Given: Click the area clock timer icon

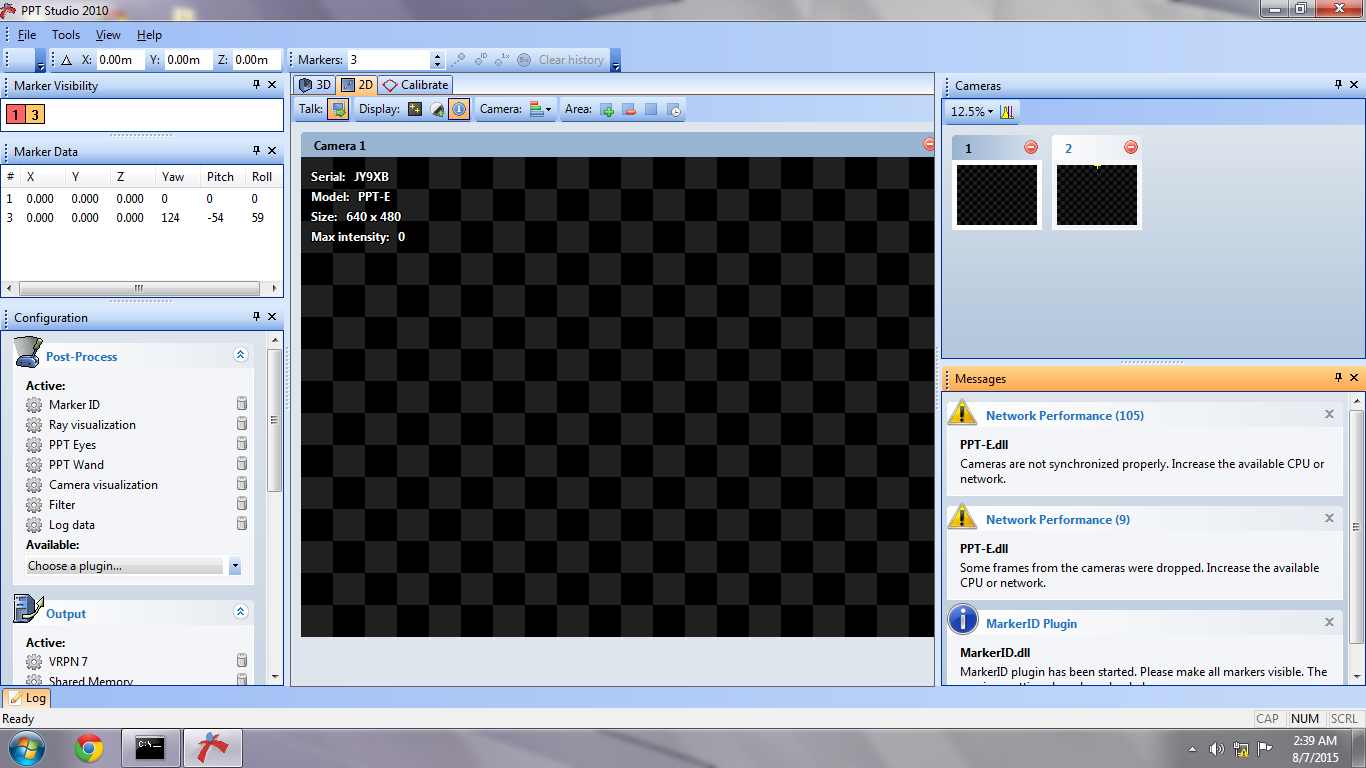Looking at the screenshot, I should tap(674, 109).
